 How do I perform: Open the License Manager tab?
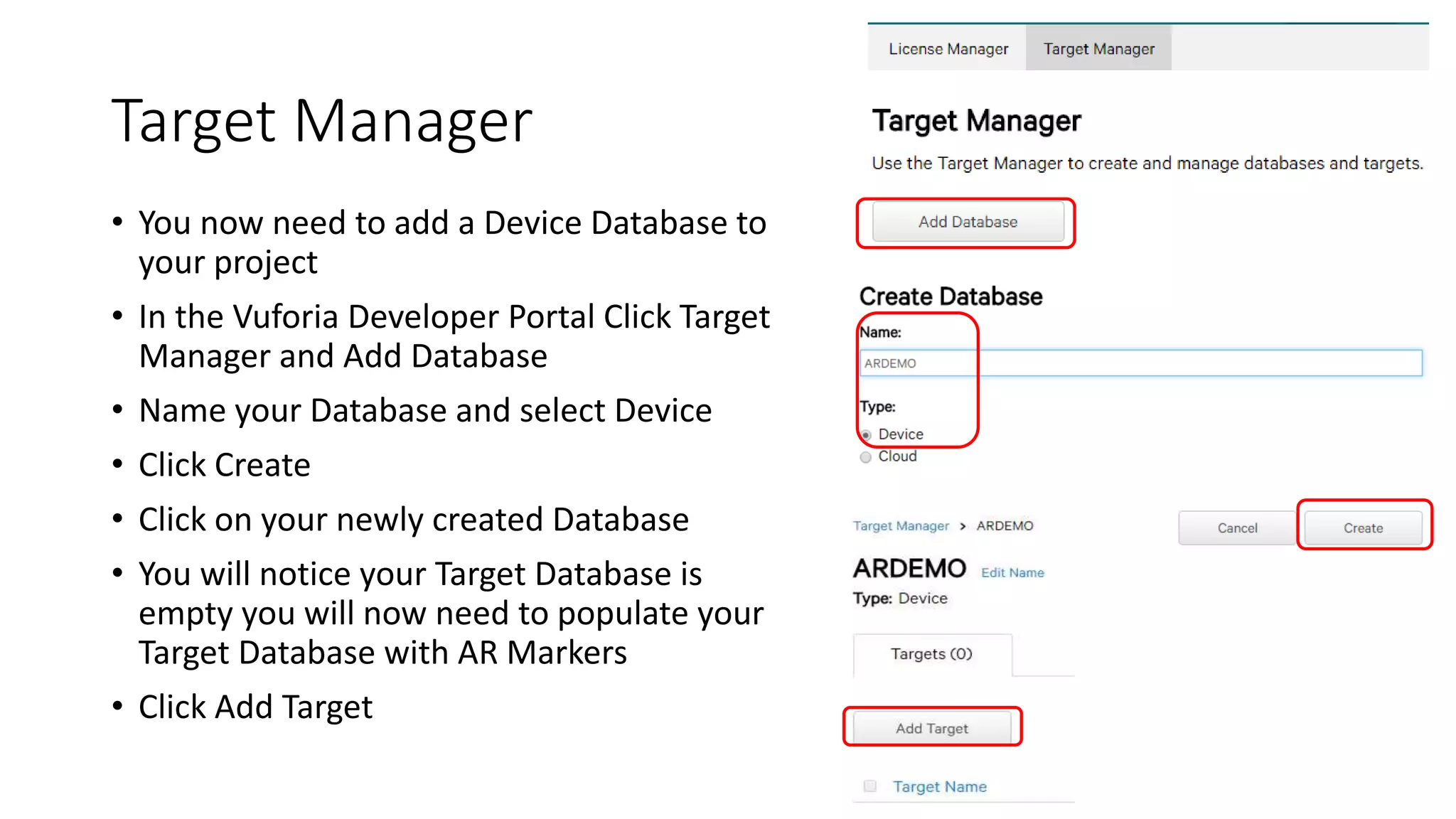(948, 49)
